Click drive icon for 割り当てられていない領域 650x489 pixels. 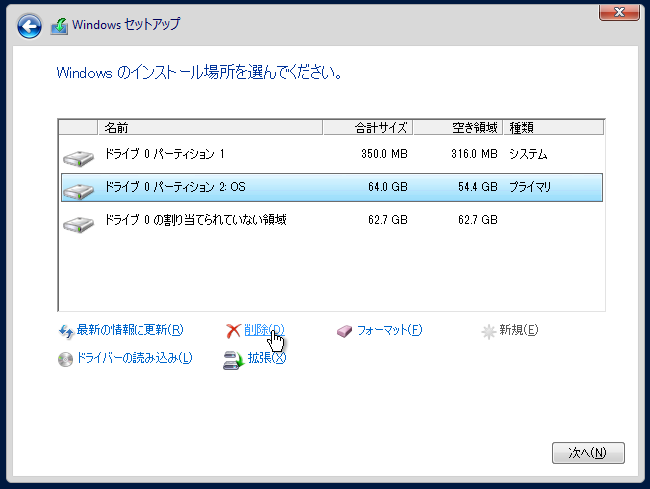coord(78,224)
